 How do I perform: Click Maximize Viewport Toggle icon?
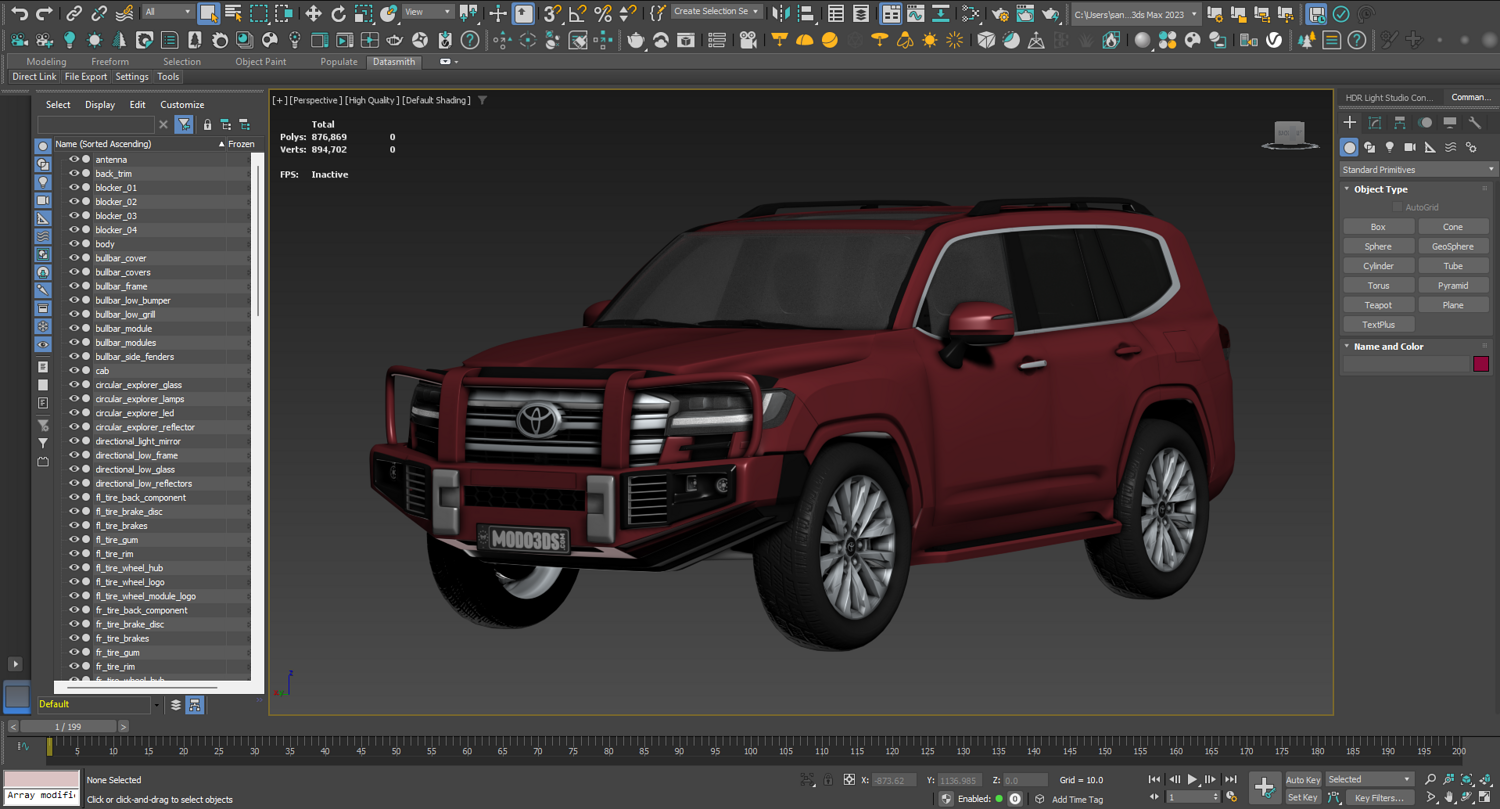[1486, 797]
